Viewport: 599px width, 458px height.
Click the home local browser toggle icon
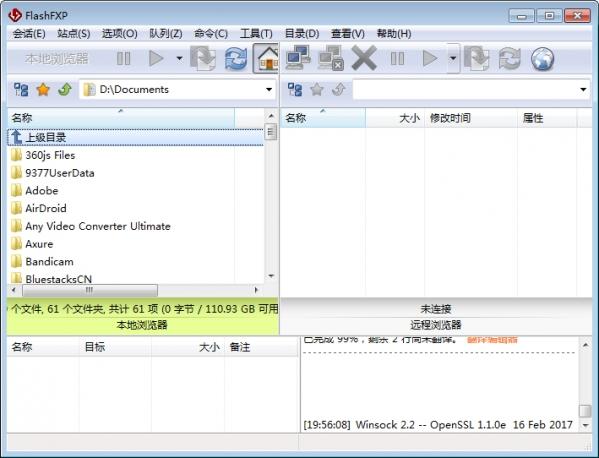(267, 59)
